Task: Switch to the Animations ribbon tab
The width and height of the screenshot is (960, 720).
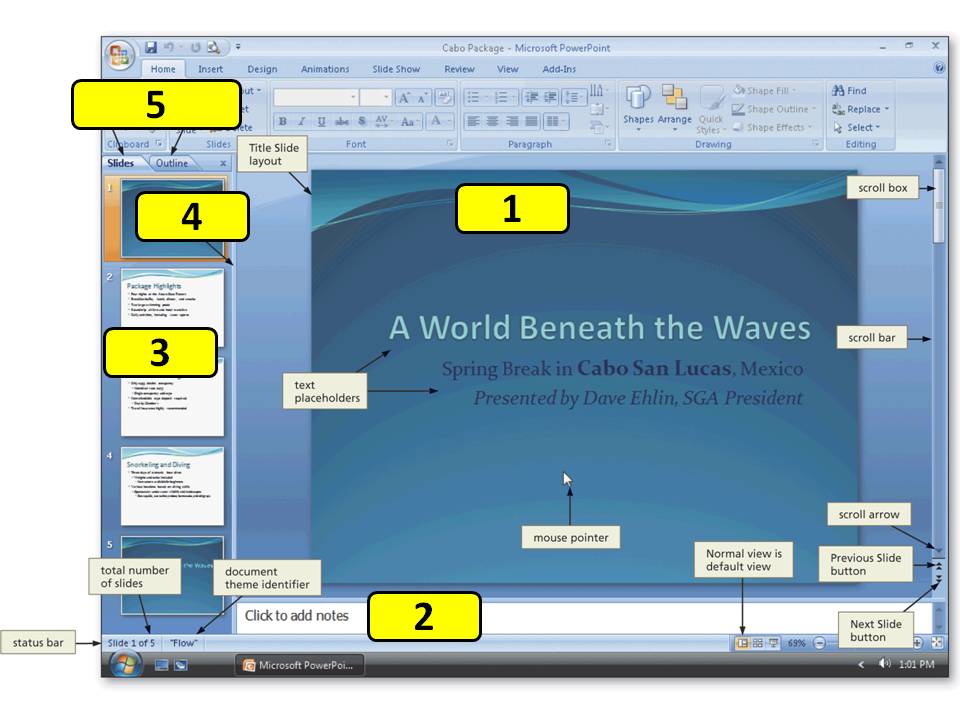Action: (x=325, y=69)
